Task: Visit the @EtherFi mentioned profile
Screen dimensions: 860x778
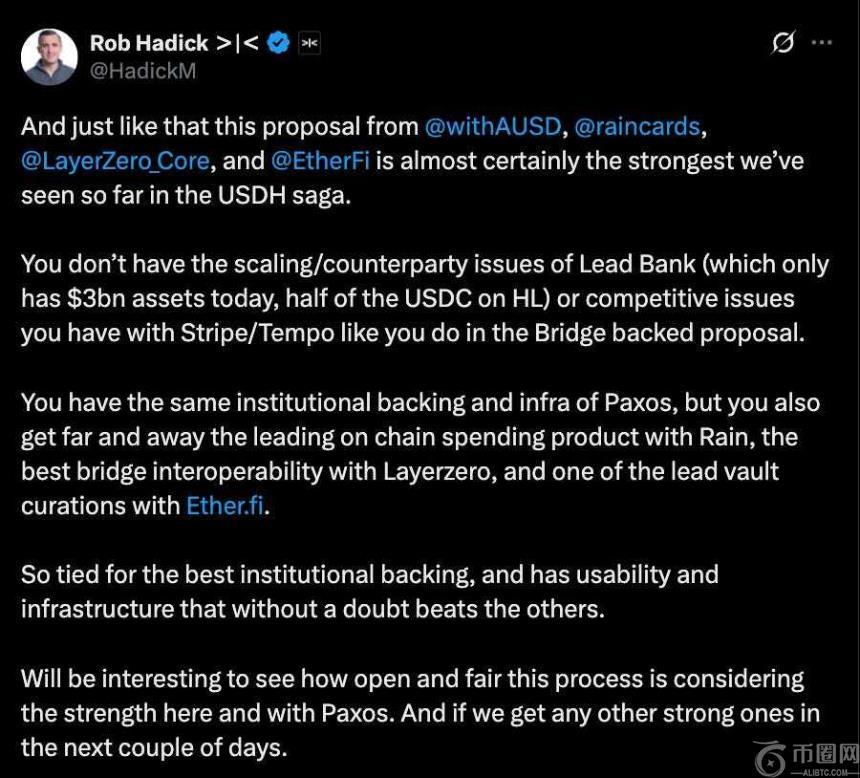Action: (x=317, y=161)
